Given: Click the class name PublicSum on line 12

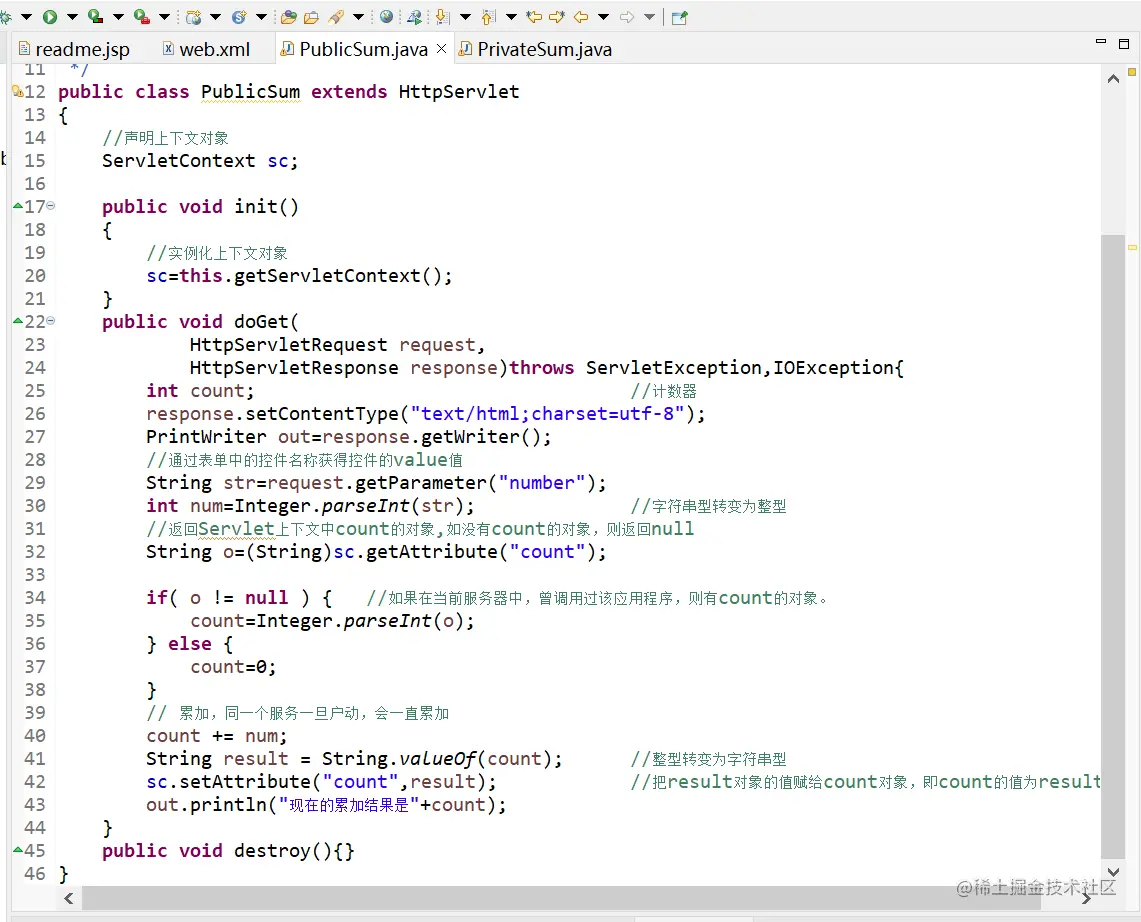Looking at the screenshot, I should [250, 92].
